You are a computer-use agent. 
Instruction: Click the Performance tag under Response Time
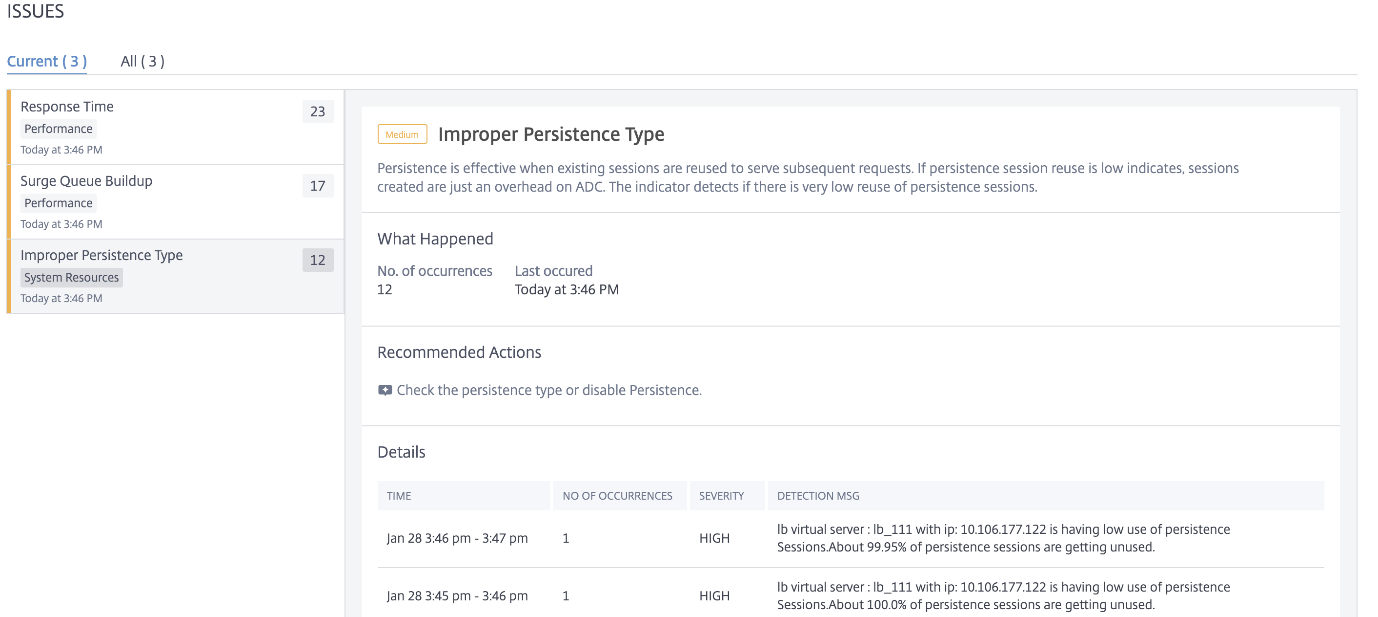(x=59, y=129)
